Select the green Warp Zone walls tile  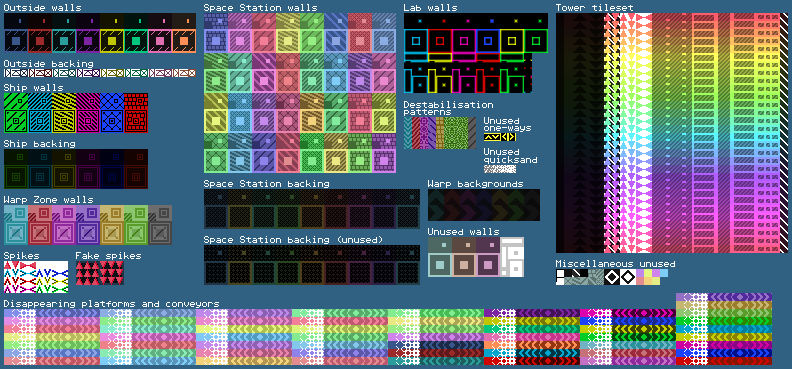tap(136, 225)
